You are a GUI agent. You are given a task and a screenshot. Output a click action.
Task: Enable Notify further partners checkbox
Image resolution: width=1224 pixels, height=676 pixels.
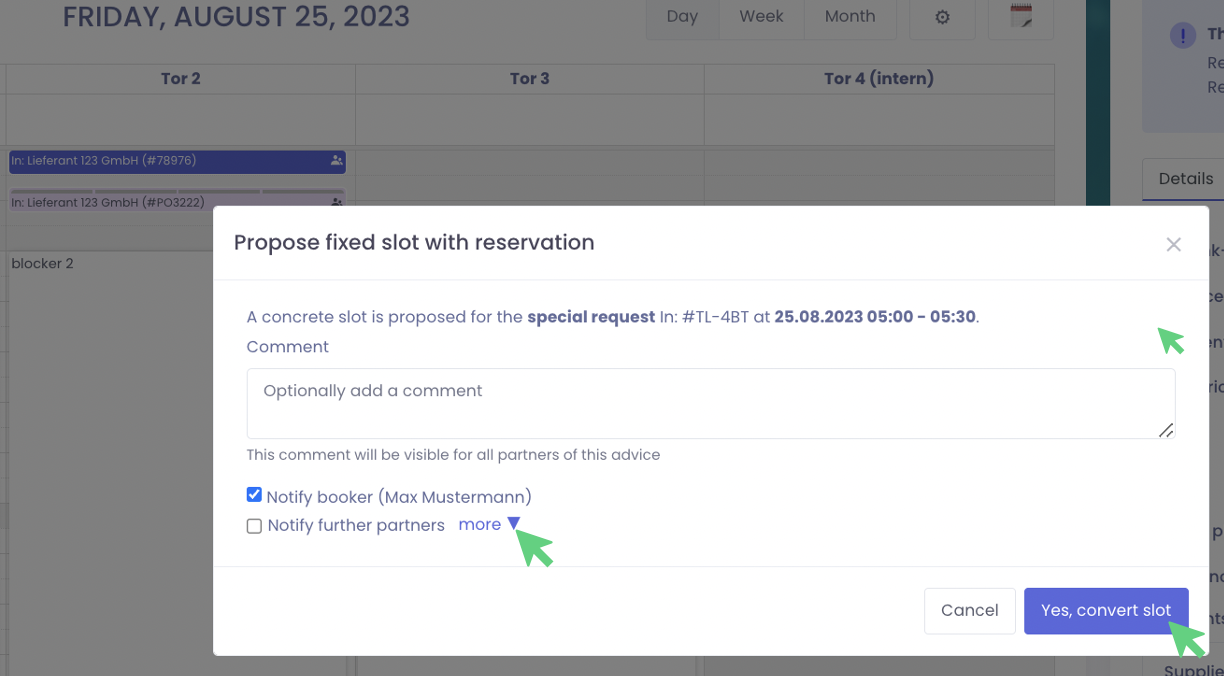(254, 526)
